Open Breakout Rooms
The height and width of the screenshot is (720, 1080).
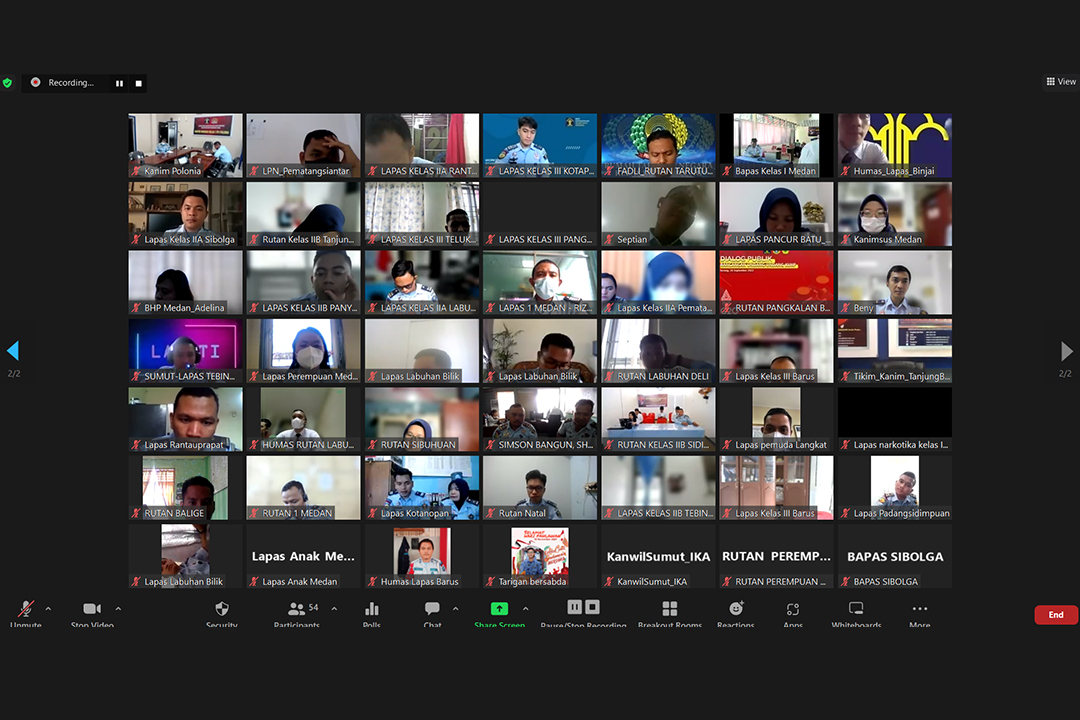click(x=670, y=609)
